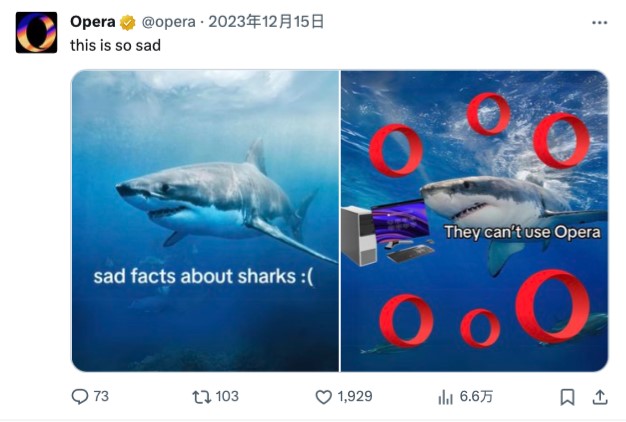Retweet the post with 103 reposts

[x=200, y=397]
